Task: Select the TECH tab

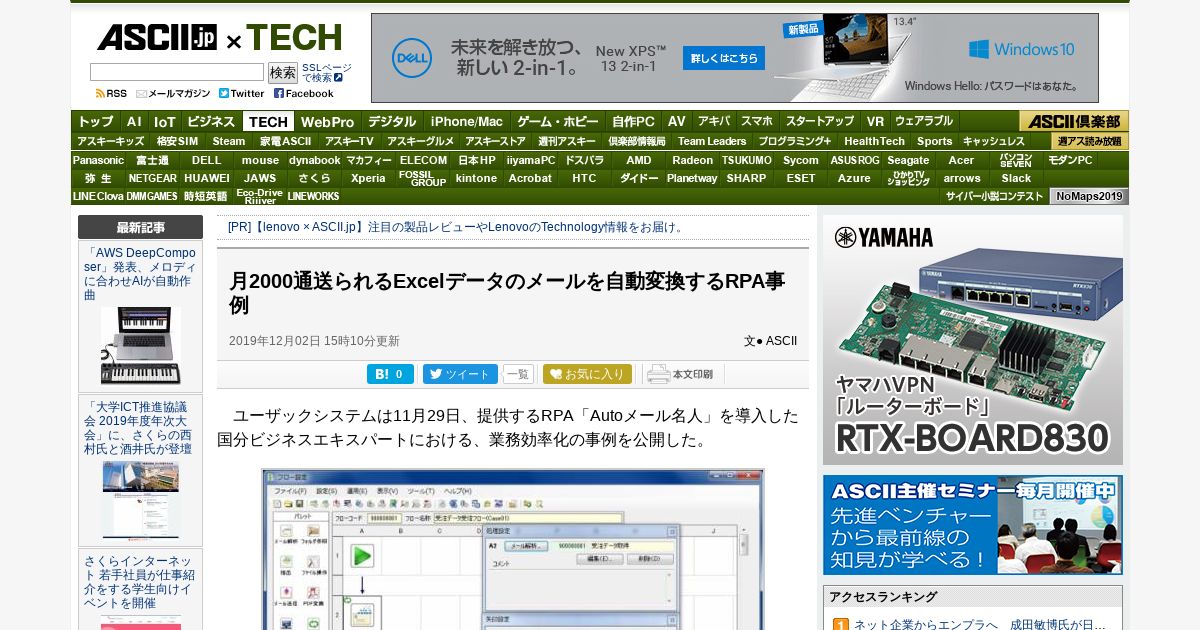Action: (268, 121)
